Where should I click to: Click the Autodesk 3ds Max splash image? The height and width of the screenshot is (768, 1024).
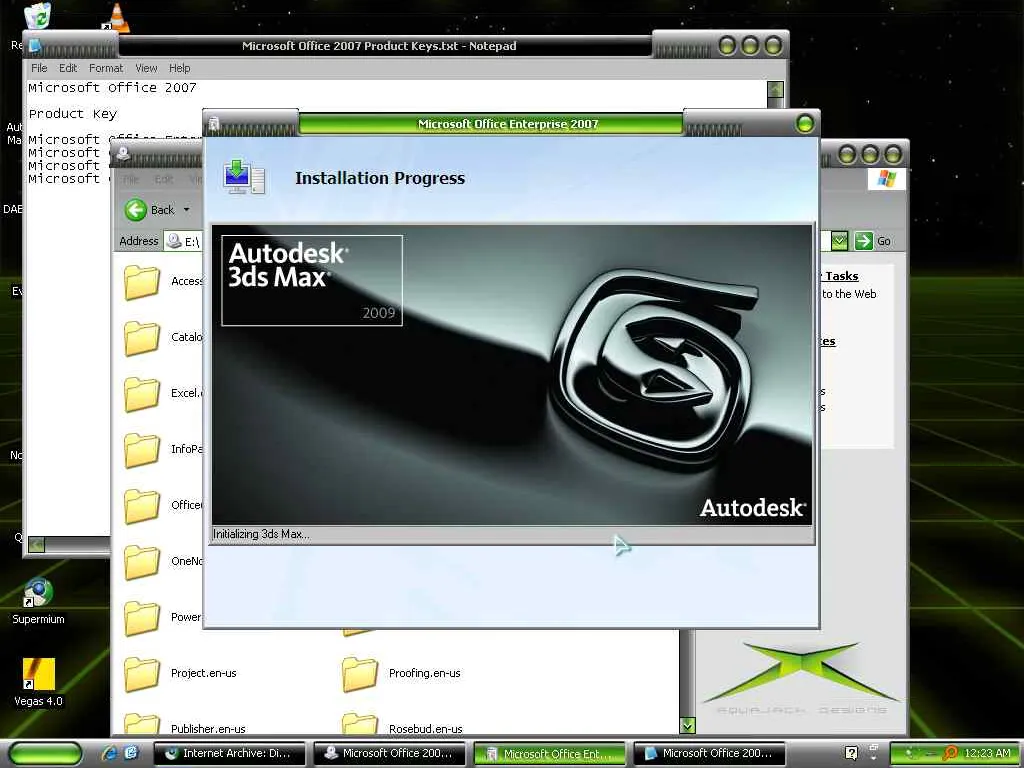[x=511, y=375]
